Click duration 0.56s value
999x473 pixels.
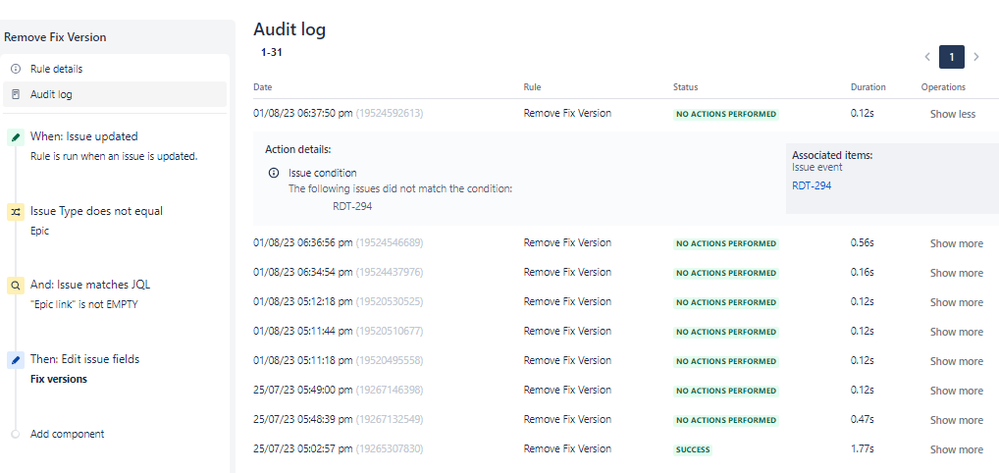862,243
